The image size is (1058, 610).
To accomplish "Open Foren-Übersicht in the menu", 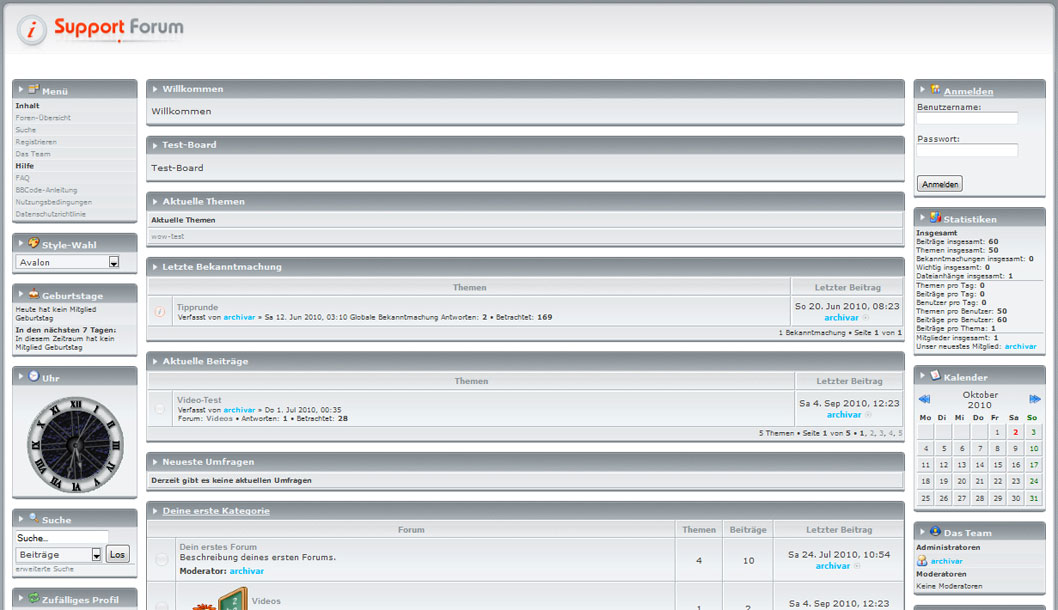I will [x=43, y=118].
